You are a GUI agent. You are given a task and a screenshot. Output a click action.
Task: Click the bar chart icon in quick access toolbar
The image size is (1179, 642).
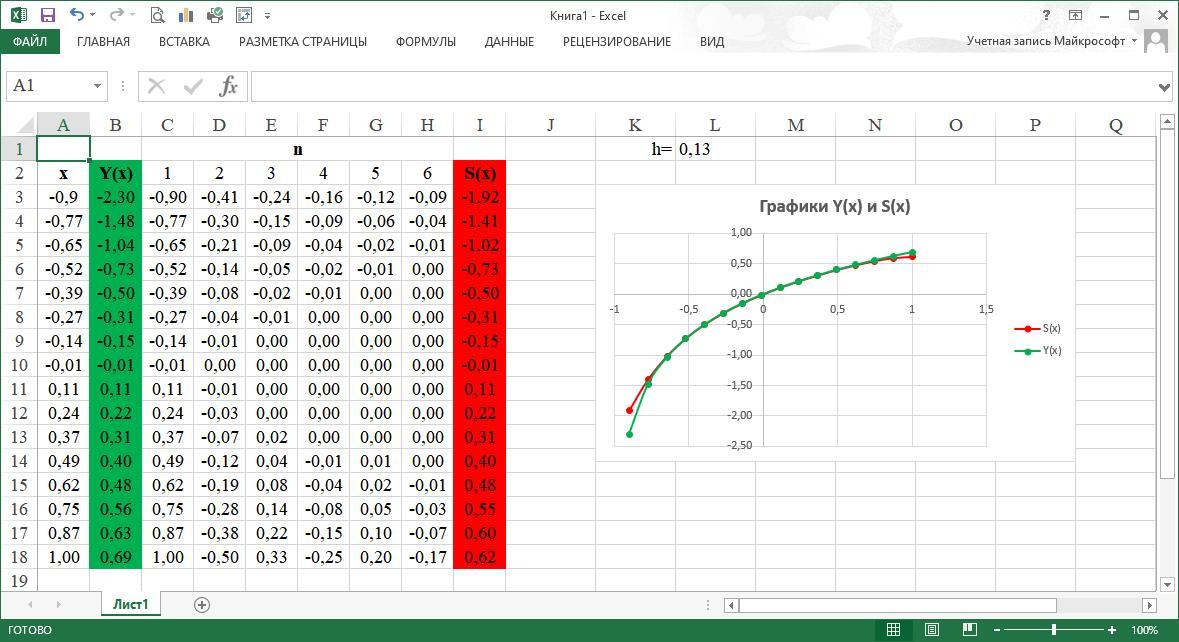[x=186, y=15]
